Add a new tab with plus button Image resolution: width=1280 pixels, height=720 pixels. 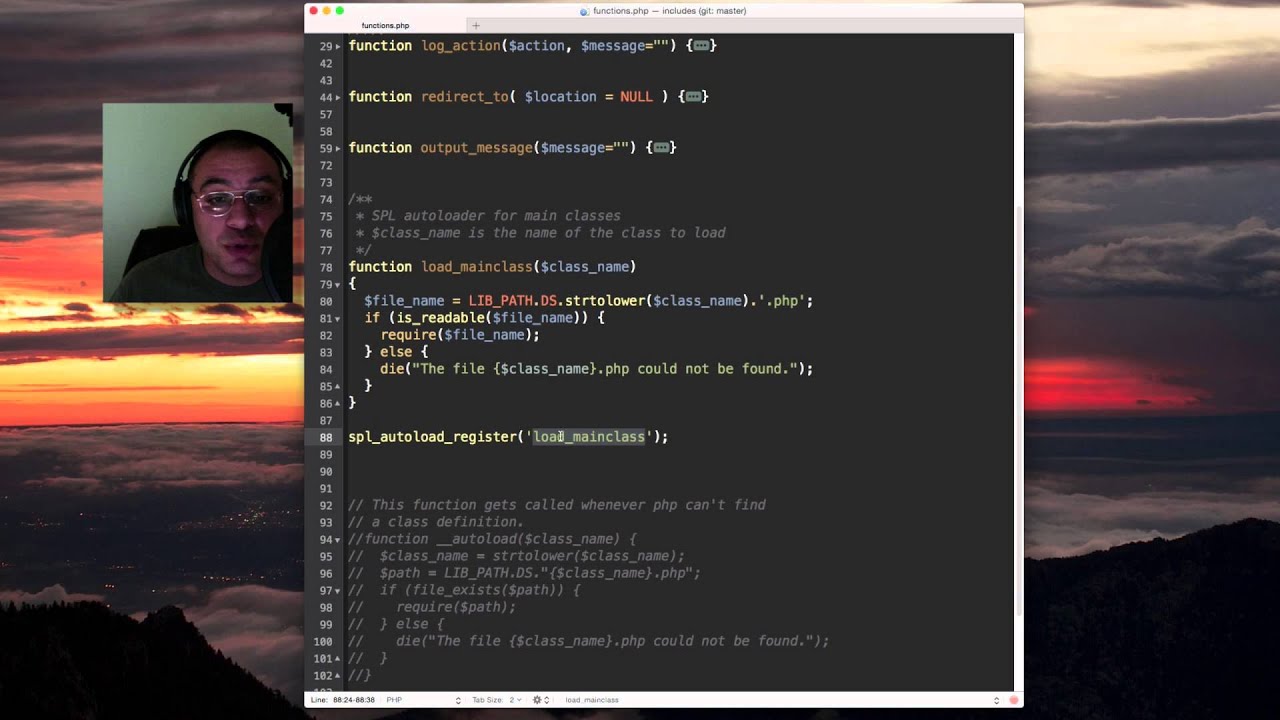click(x=476, y=25)
